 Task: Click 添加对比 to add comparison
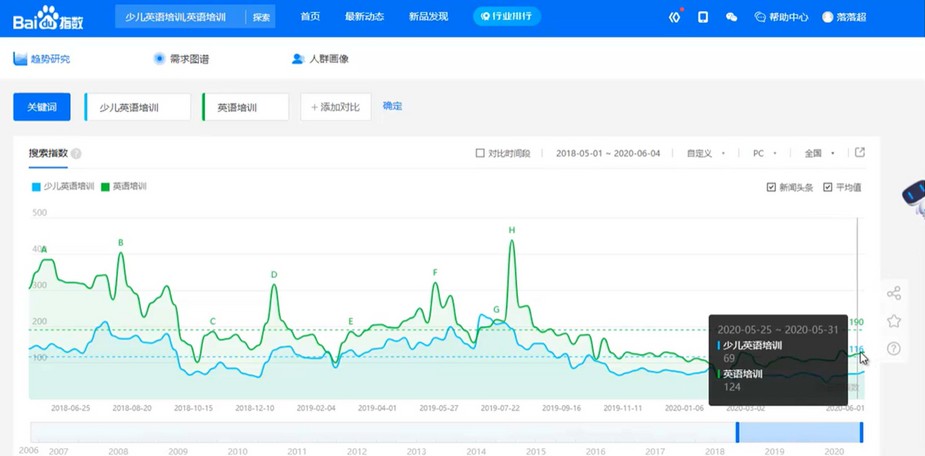[336, 107]
